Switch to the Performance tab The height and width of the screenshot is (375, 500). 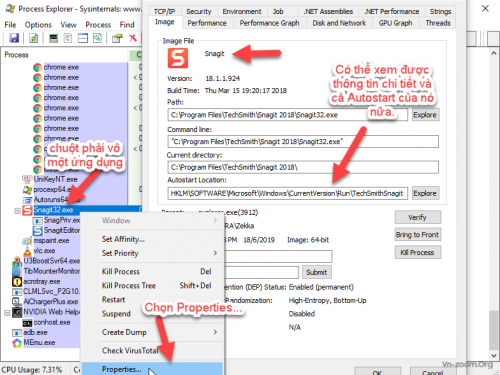pos(207,23)
